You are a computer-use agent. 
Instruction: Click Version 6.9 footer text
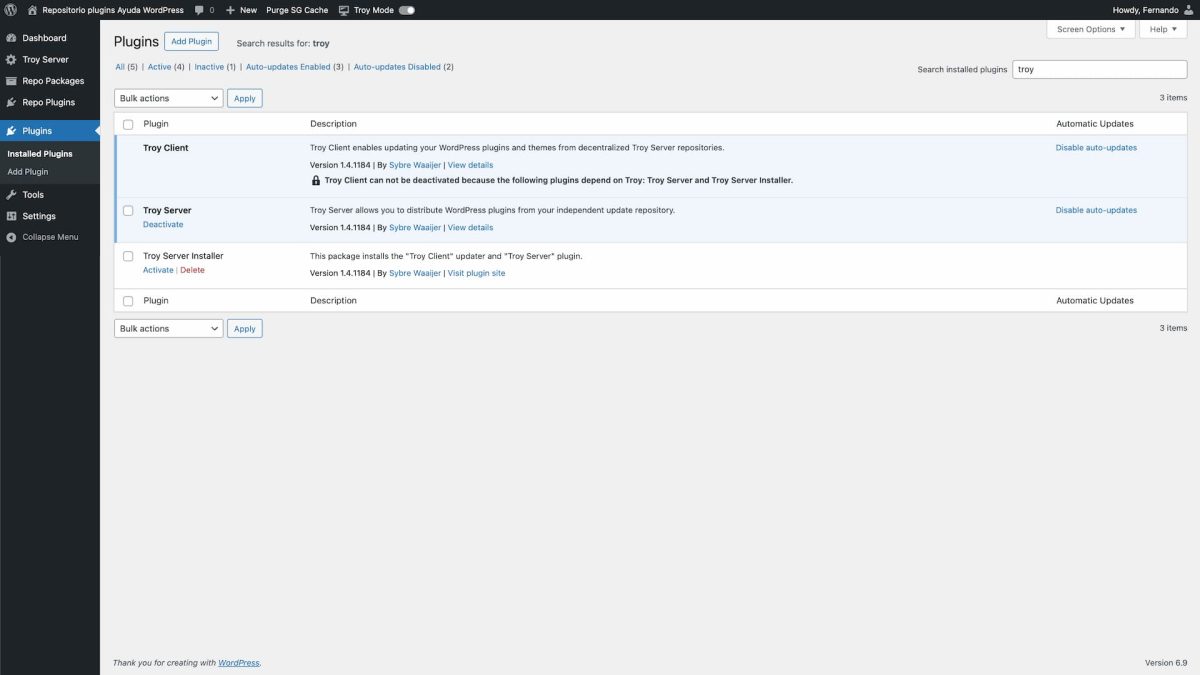pos(1166,663)
